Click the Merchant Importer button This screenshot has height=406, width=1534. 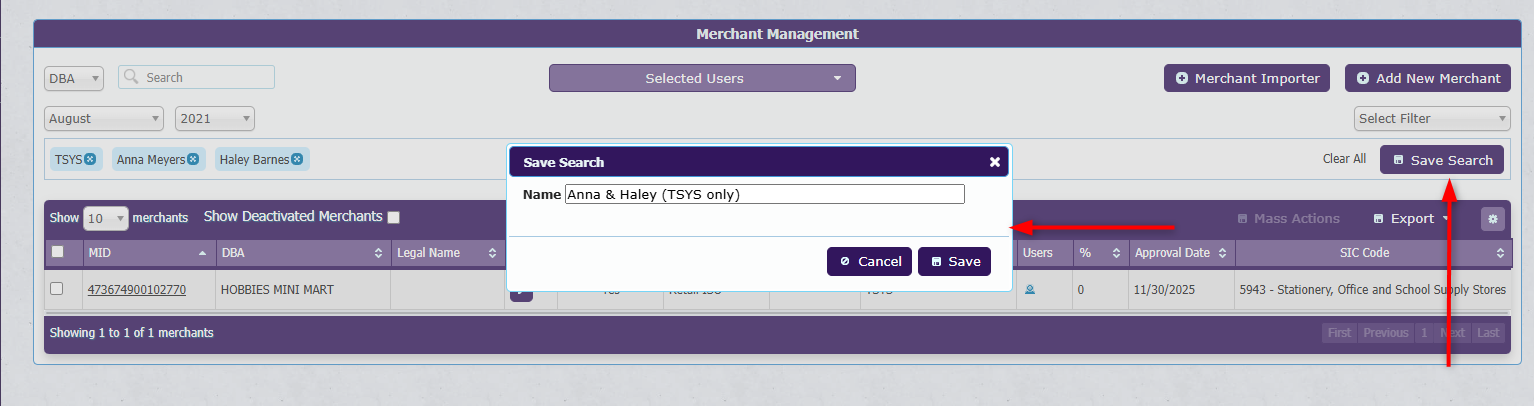pos(1247,78)
